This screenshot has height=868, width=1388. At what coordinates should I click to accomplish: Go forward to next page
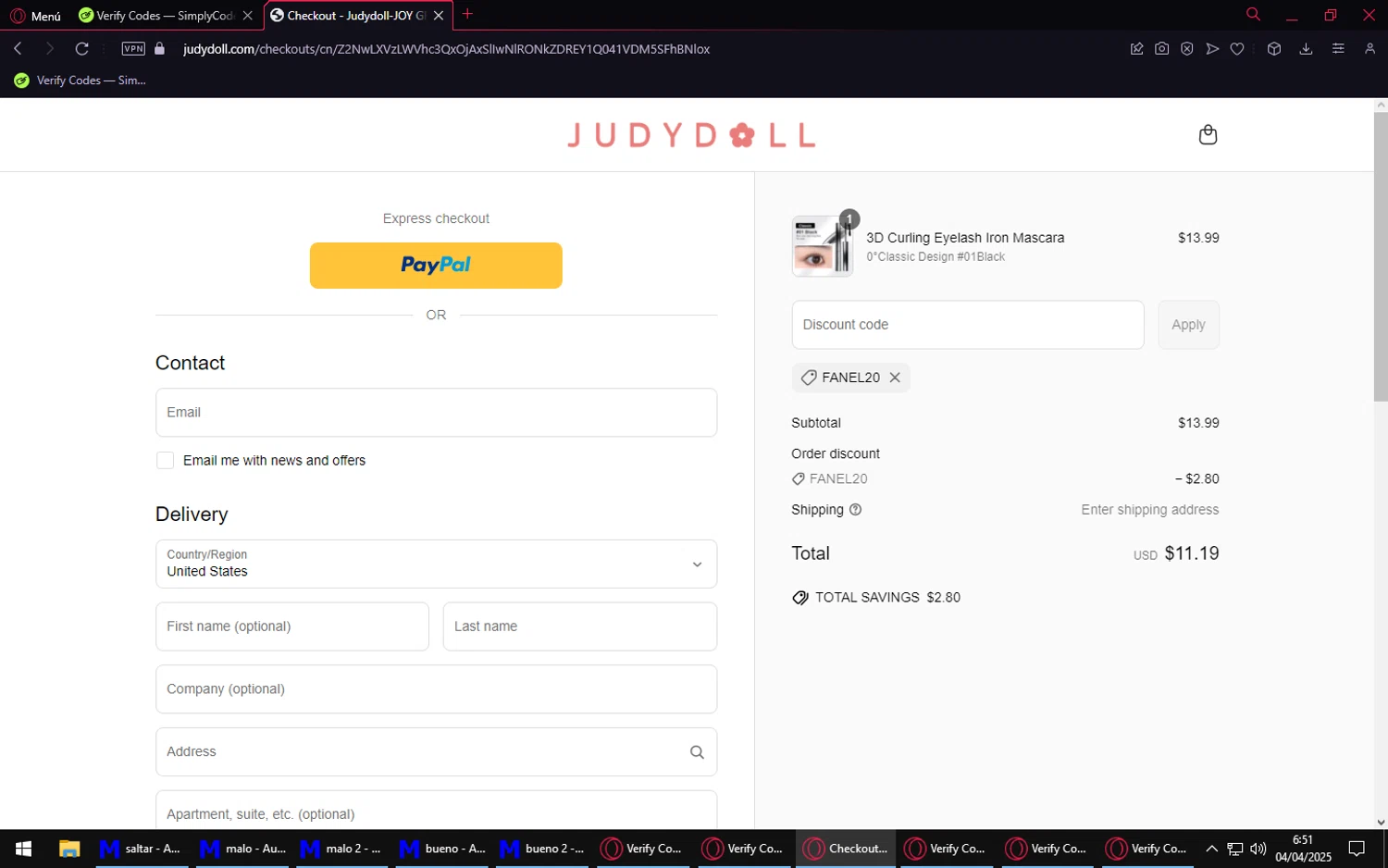click(x=49, y=49)
